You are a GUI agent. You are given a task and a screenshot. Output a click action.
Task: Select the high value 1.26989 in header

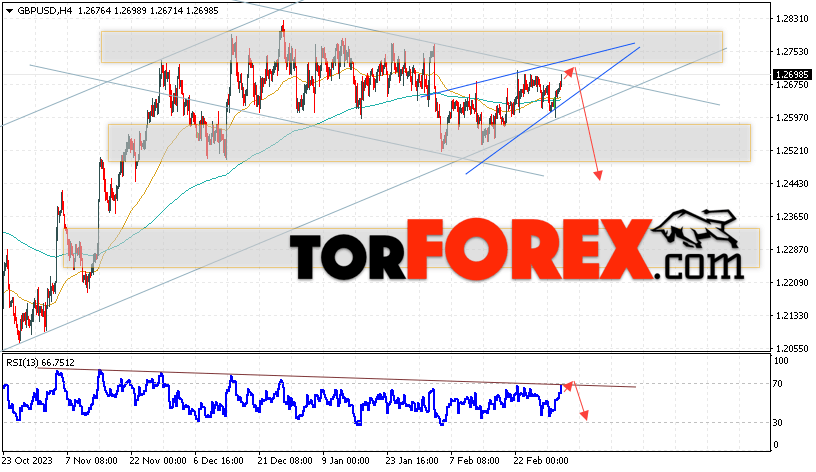point(130,10)
